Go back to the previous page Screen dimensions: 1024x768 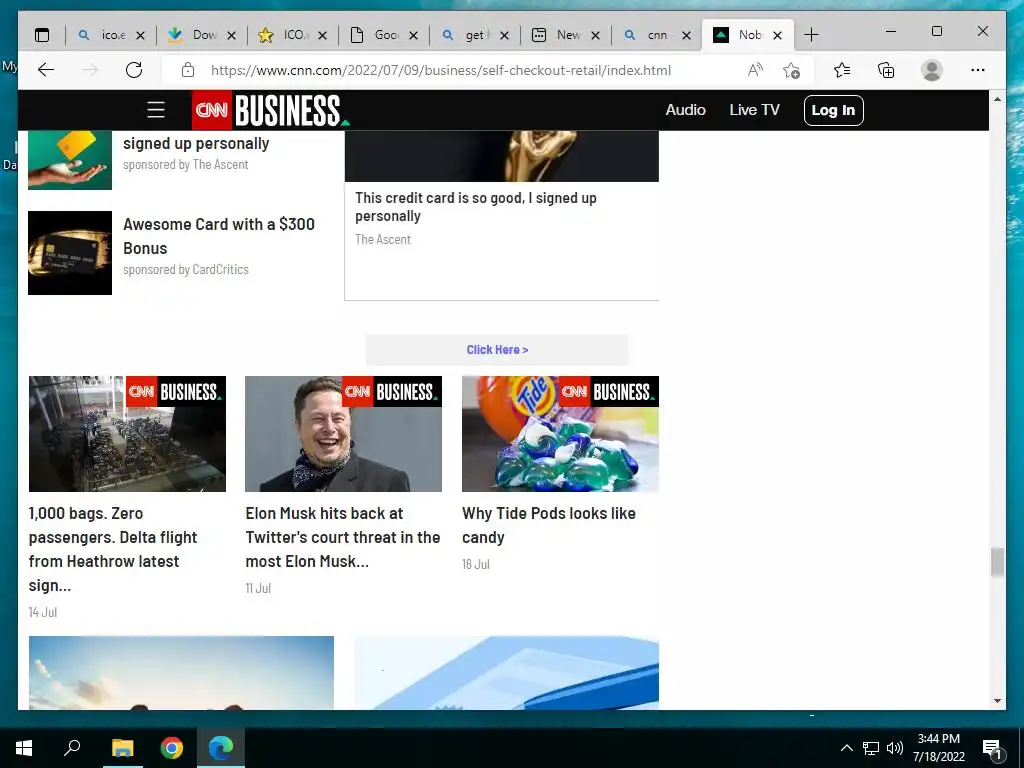coord(46,70)
